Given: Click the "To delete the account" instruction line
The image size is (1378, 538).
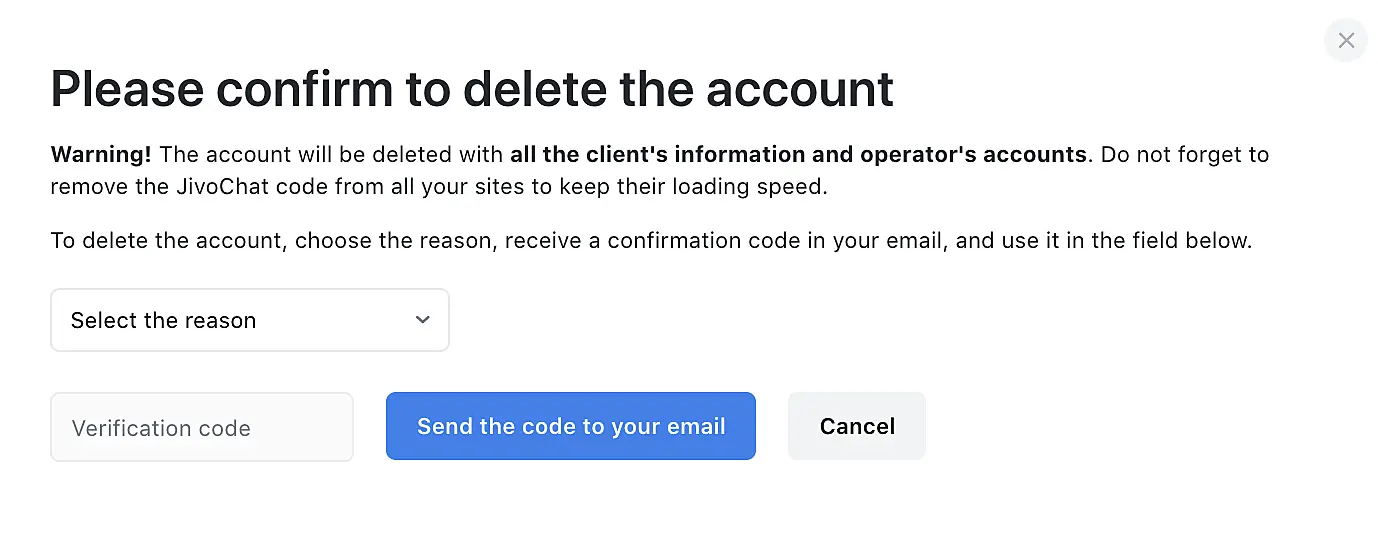Looking at the screenshot, I should [170, 241].
